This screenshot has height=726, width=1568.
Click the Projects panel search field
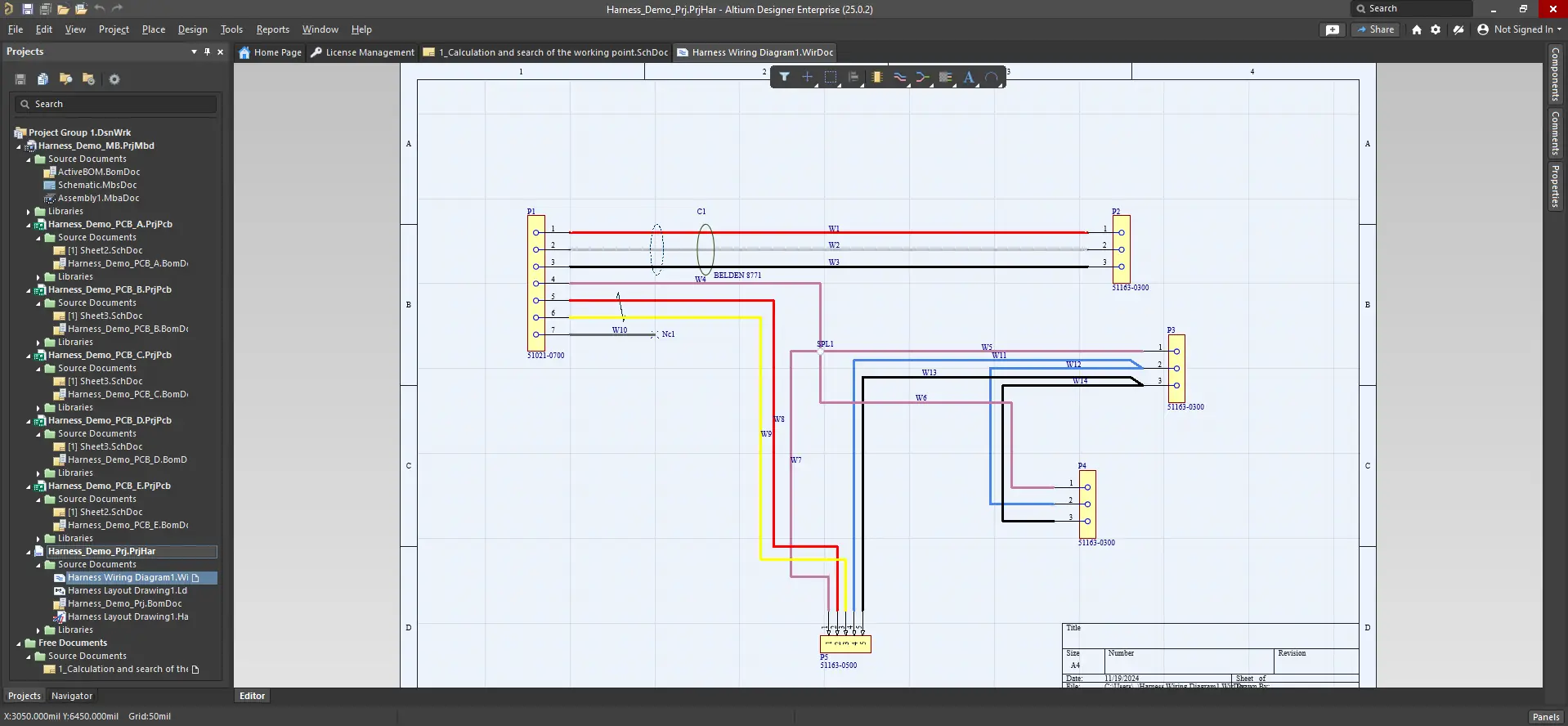(x=115, y=105)
